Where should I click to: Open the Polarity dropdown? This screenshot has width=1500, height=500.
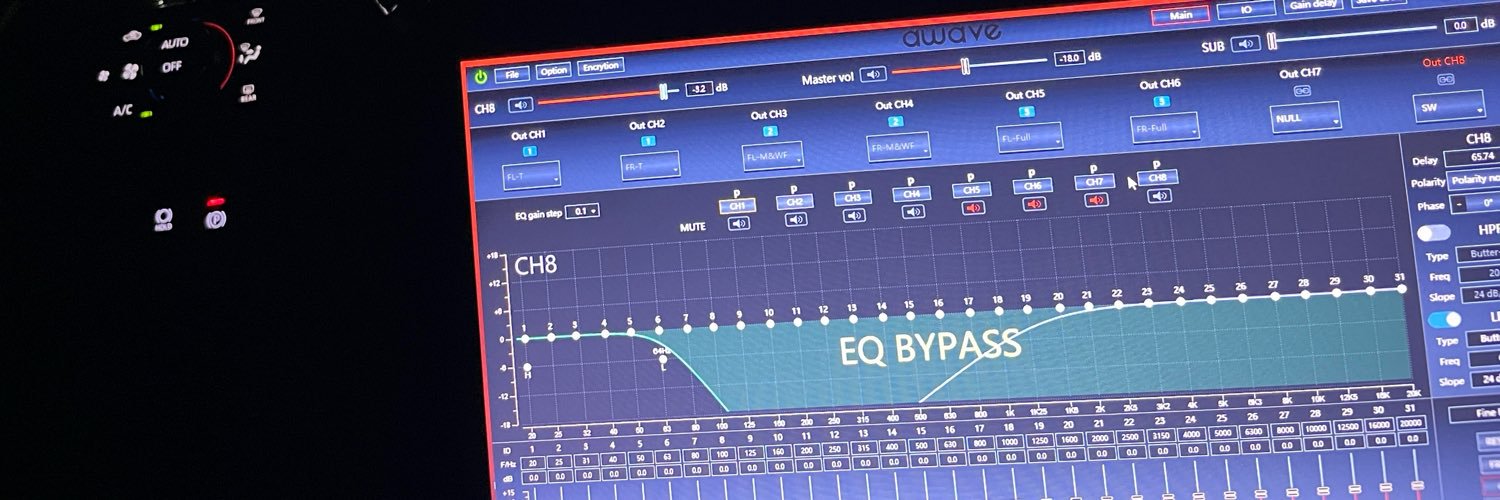(x=1475, y=181)
